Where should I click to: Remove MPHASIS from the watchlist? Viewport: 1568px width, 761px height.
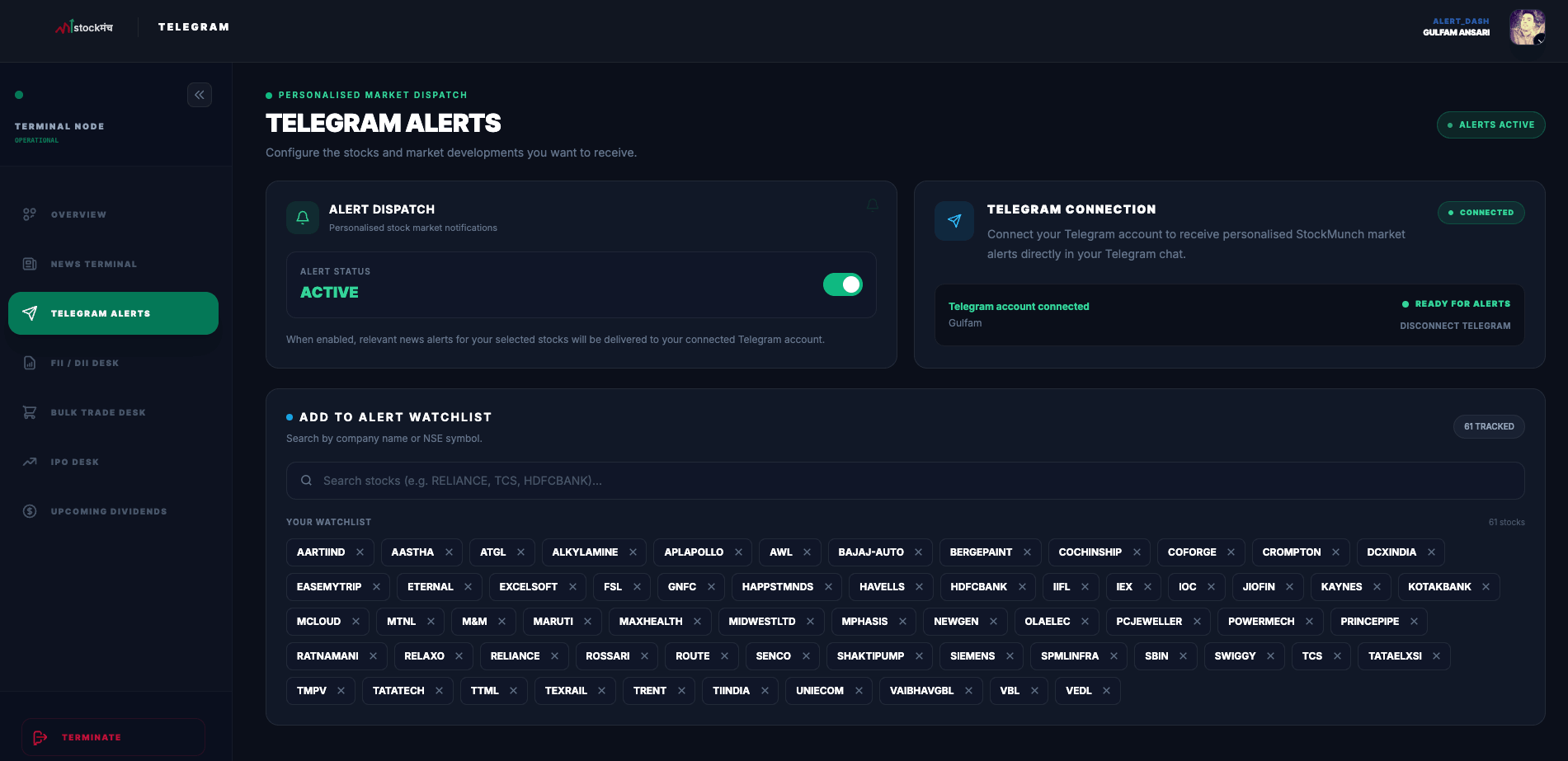(902, 622)
